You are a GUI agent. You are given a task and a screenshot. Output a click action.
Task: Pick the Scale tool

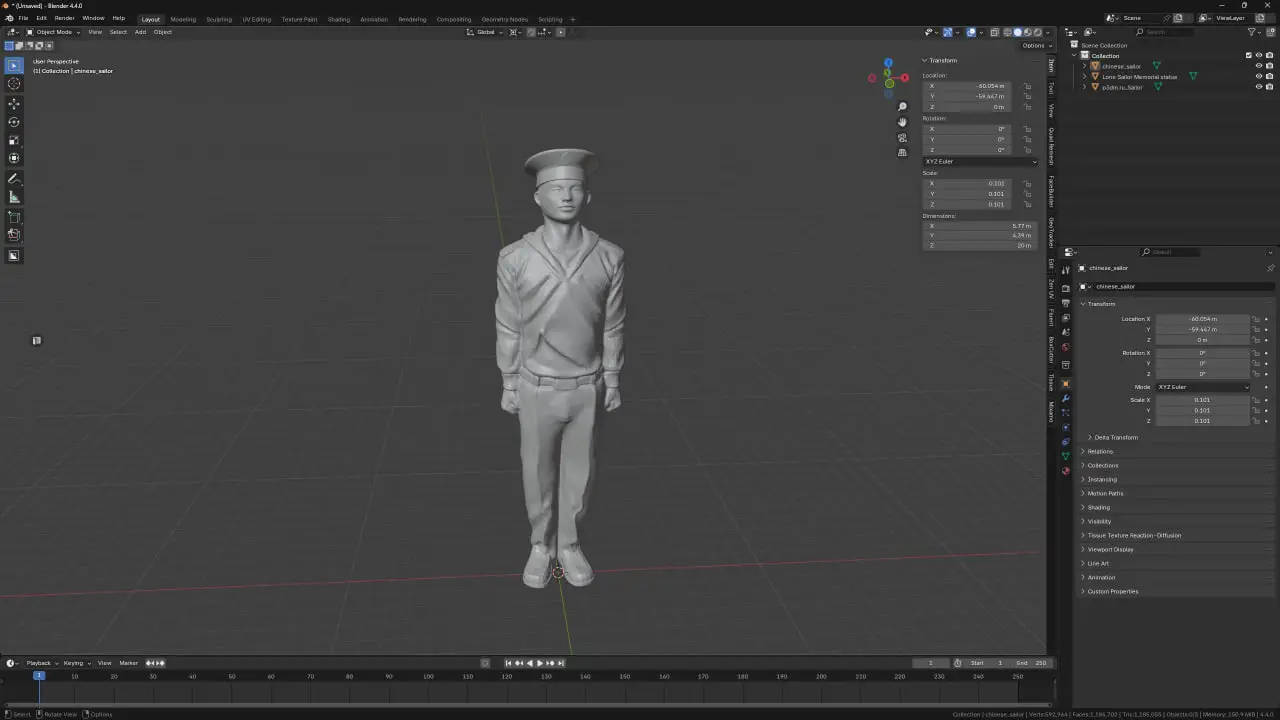[x=14, y=140]
